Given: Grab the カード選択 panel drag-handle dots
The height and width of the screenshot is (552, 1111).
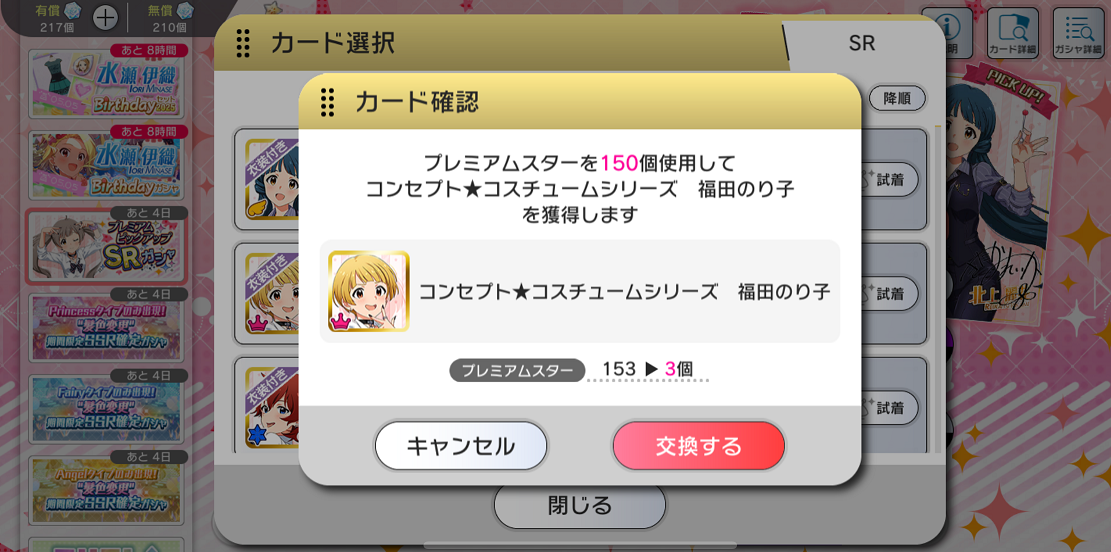Looking at the screenshot, I should point(242,43).
